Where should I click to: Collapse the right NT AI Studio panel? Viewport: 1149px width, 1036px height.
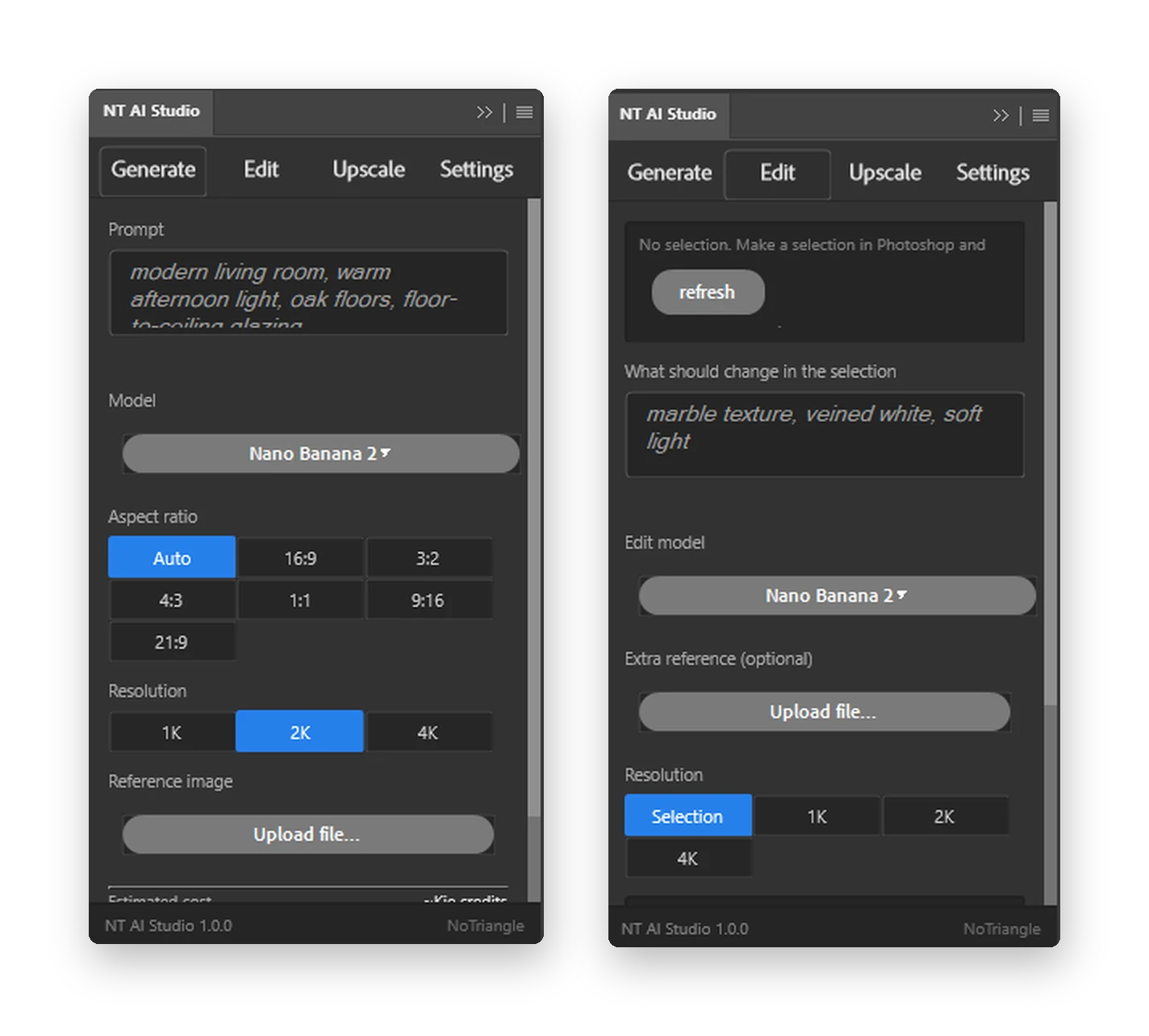pos(1001,115)
